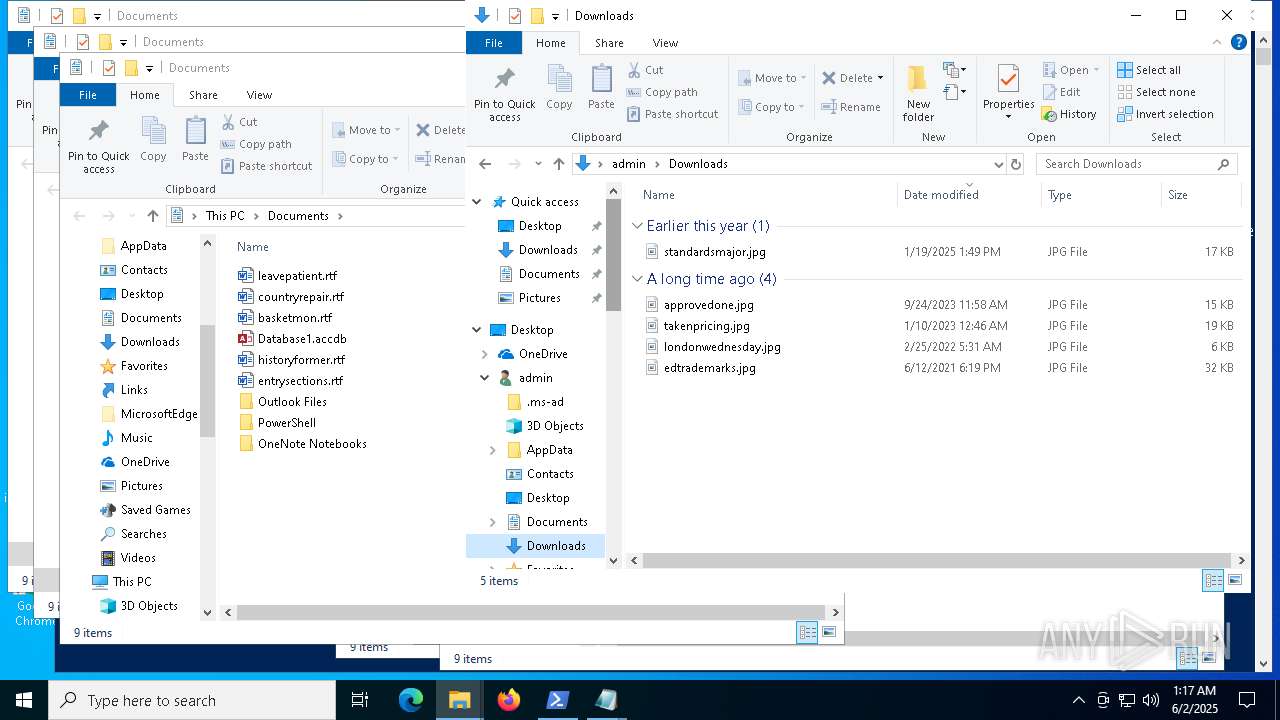Expand the Documents tree node under admin
This screenshot has height=720, width=1280.
(x=493, y=522)
